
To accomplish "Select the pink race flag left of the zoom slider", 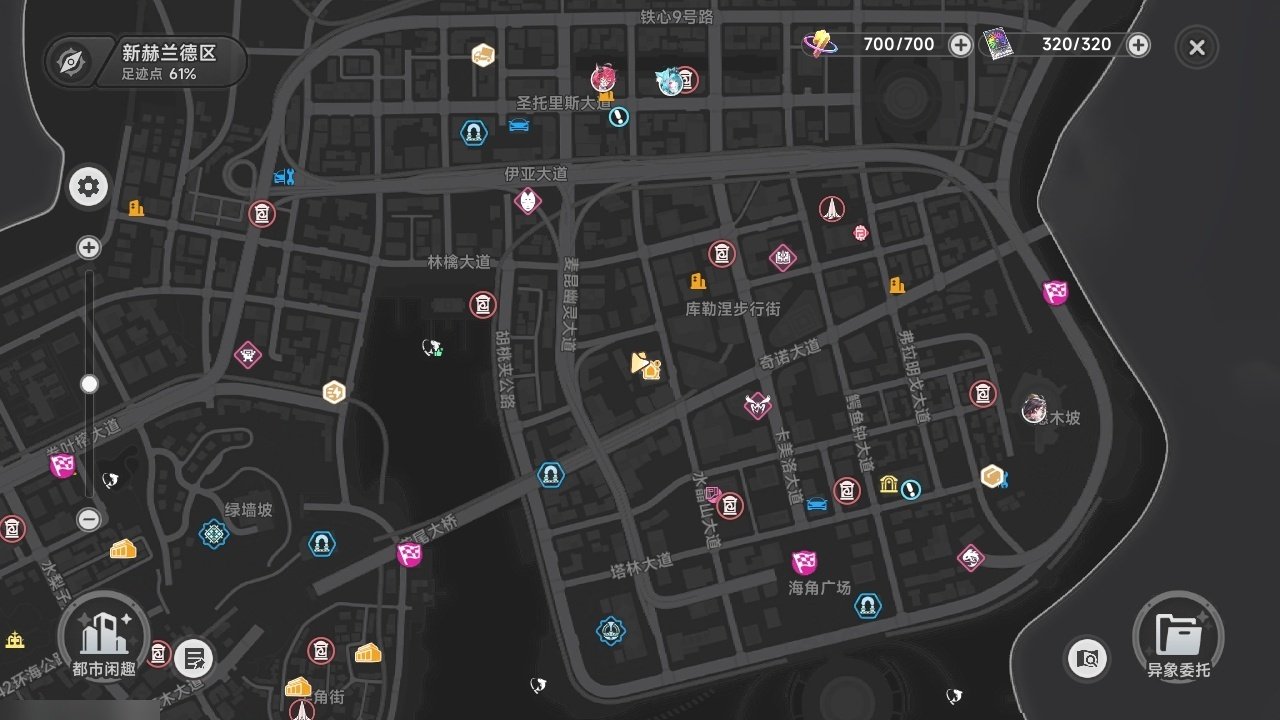I will [x=63, y=465].
